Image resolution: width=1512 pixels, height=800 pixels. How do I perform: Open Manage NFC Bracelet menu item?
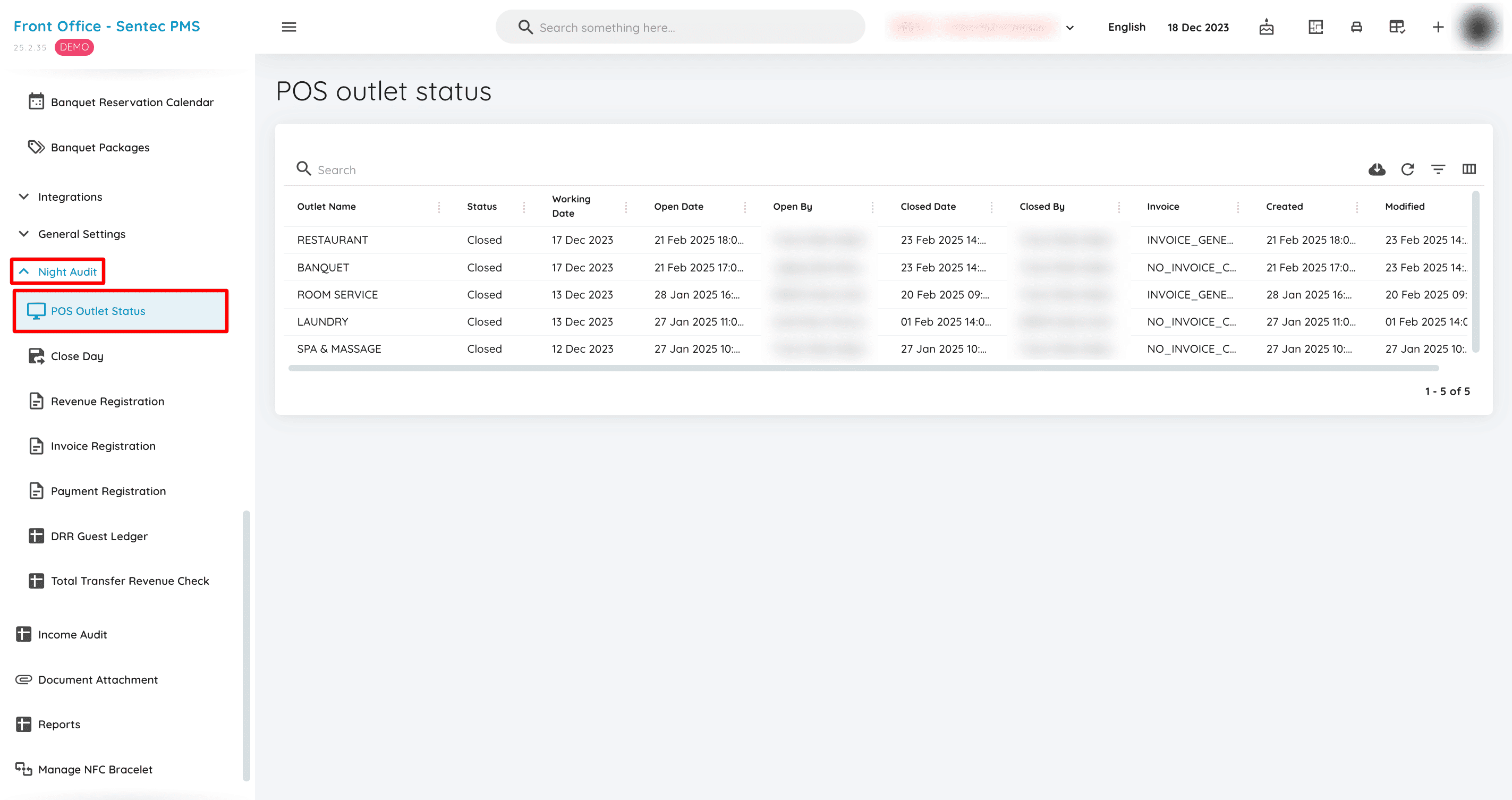pos(84,770)
